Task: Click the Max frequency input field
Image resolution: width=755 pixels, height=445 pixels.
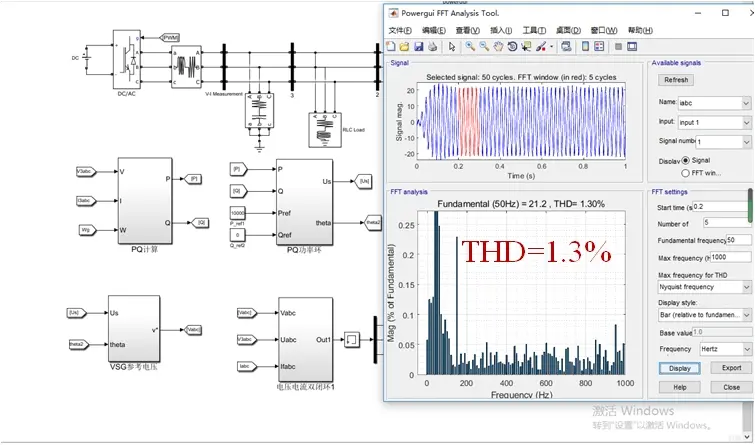Action: [730, 257]
